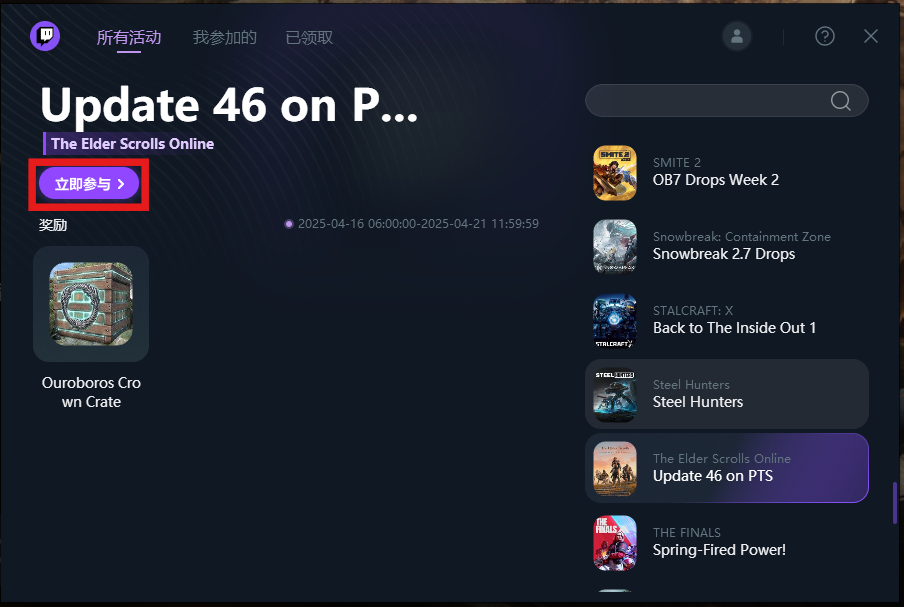Click the 奖励 section label
This screenshot has width=904, height=607.
[53, 225]
